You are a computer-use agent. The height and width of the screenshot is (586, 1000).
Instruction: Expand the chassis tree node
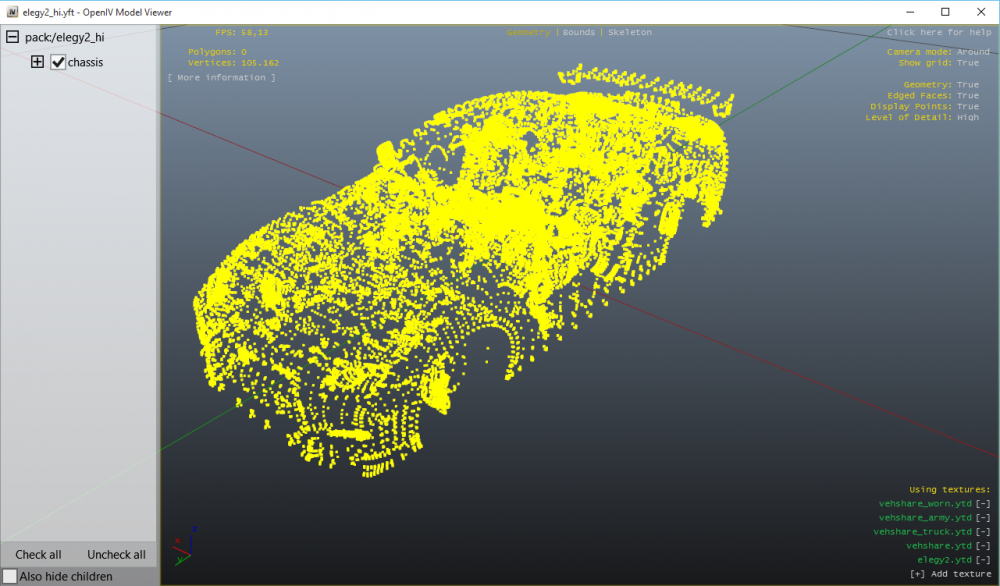(x=38, y=62)
